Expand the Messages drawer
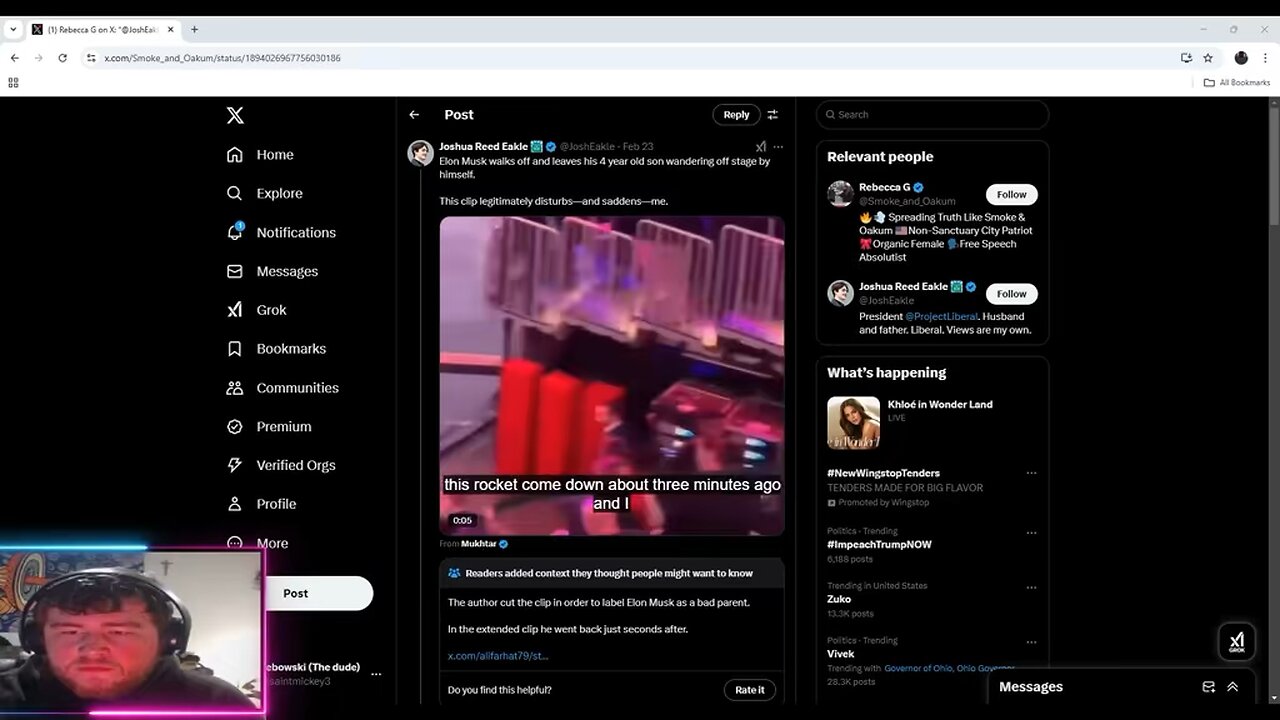 click(x=1232, y=687)
